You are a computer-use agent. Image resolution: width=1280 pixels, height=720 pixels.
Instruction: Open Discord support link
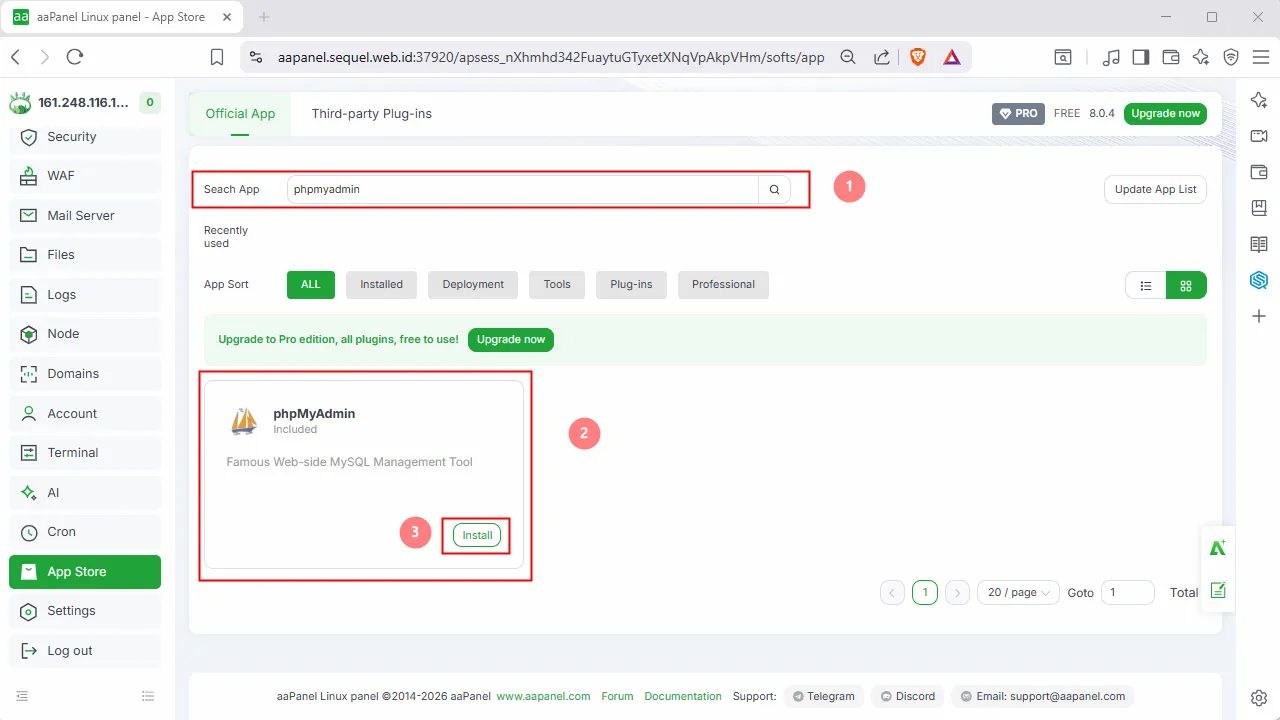pos(909,696)
